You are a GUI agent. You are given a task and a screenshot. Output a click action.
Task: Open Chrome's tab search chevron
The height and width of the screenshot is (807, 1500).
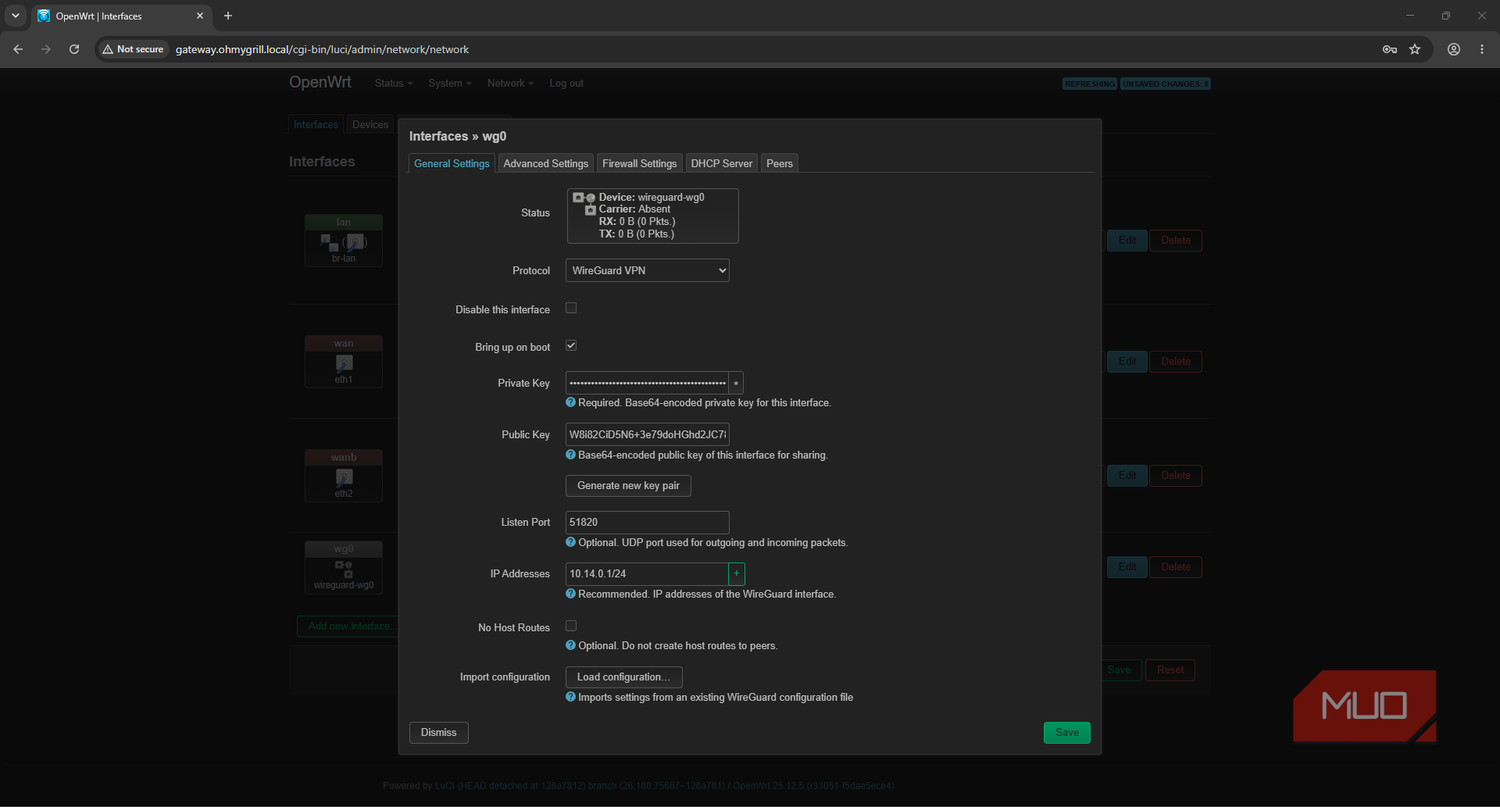point(16,16)
